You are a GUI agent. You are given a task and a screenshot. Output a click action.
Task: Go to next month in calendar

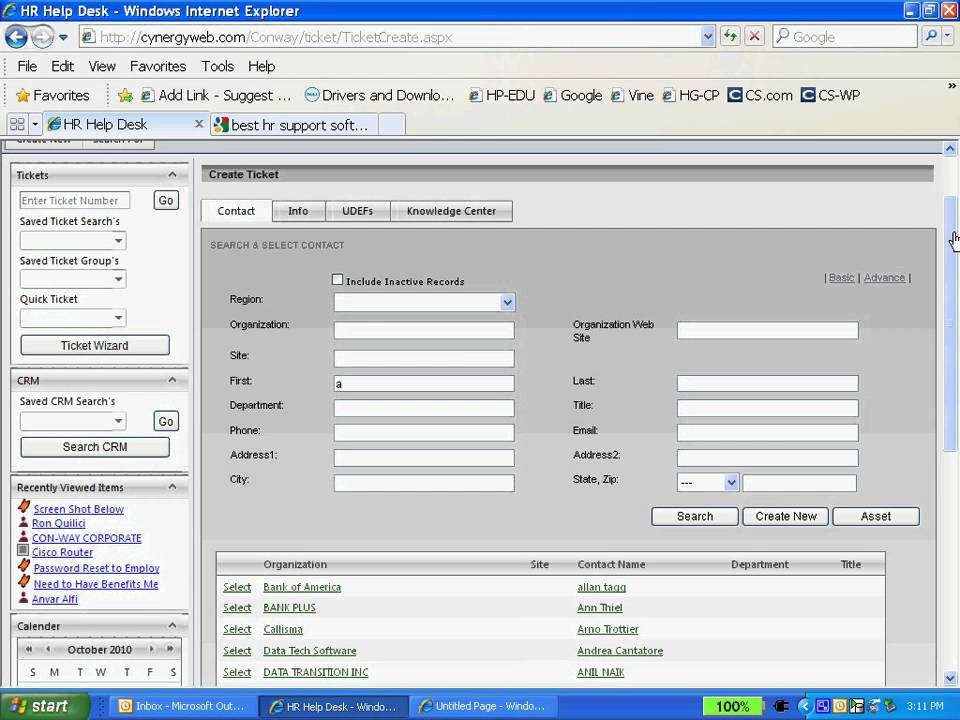tap(151, 649)
